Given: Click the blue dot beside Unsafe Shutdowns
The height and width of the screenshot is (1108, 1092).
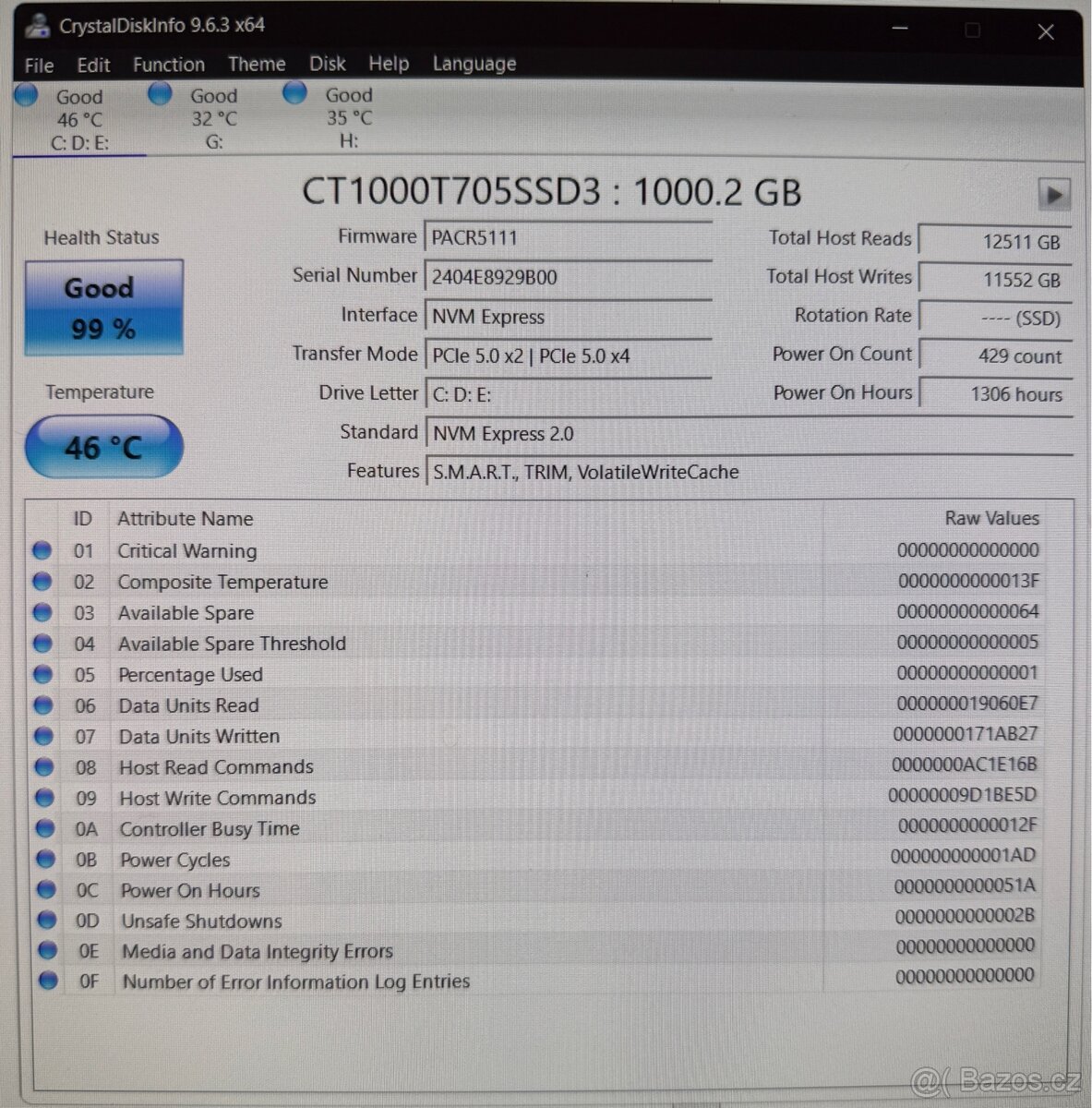Looking at the screenshot, I should pyautogui.click(x=47, y=920).
